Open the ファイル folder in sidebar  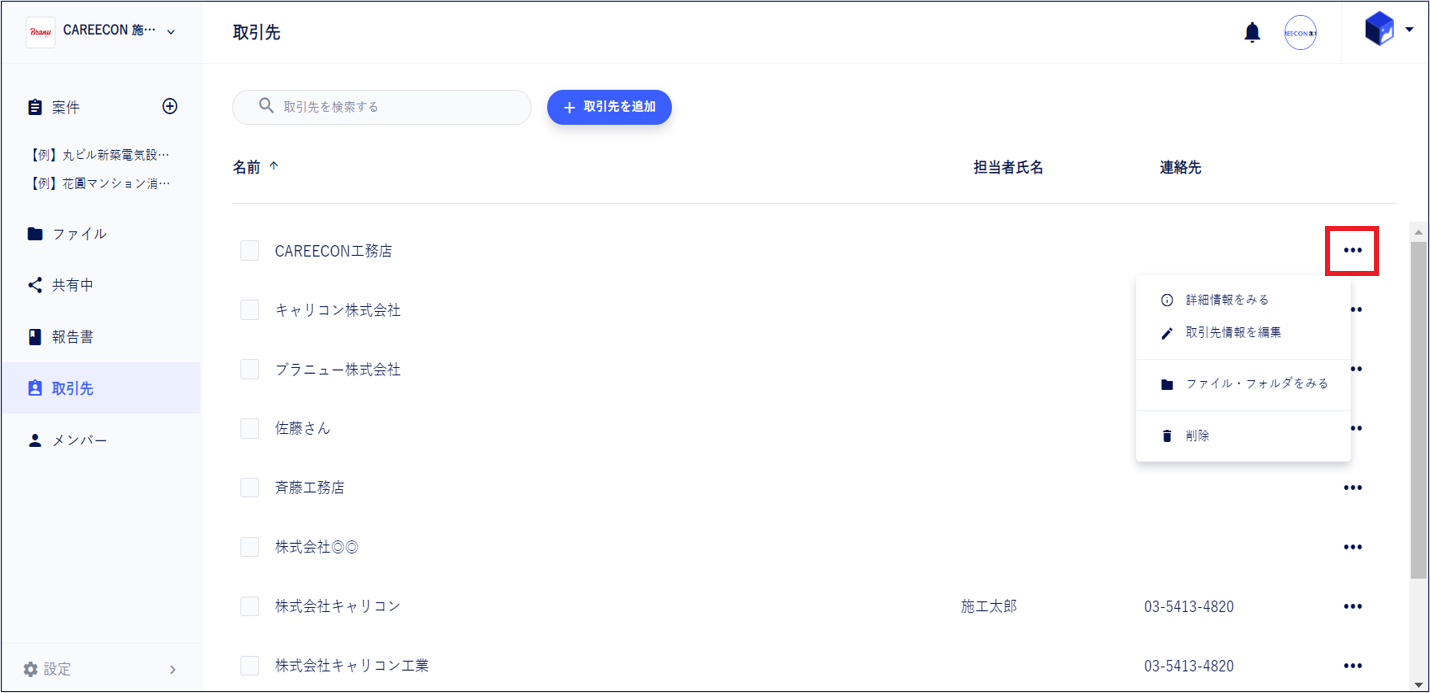[79, 234]
